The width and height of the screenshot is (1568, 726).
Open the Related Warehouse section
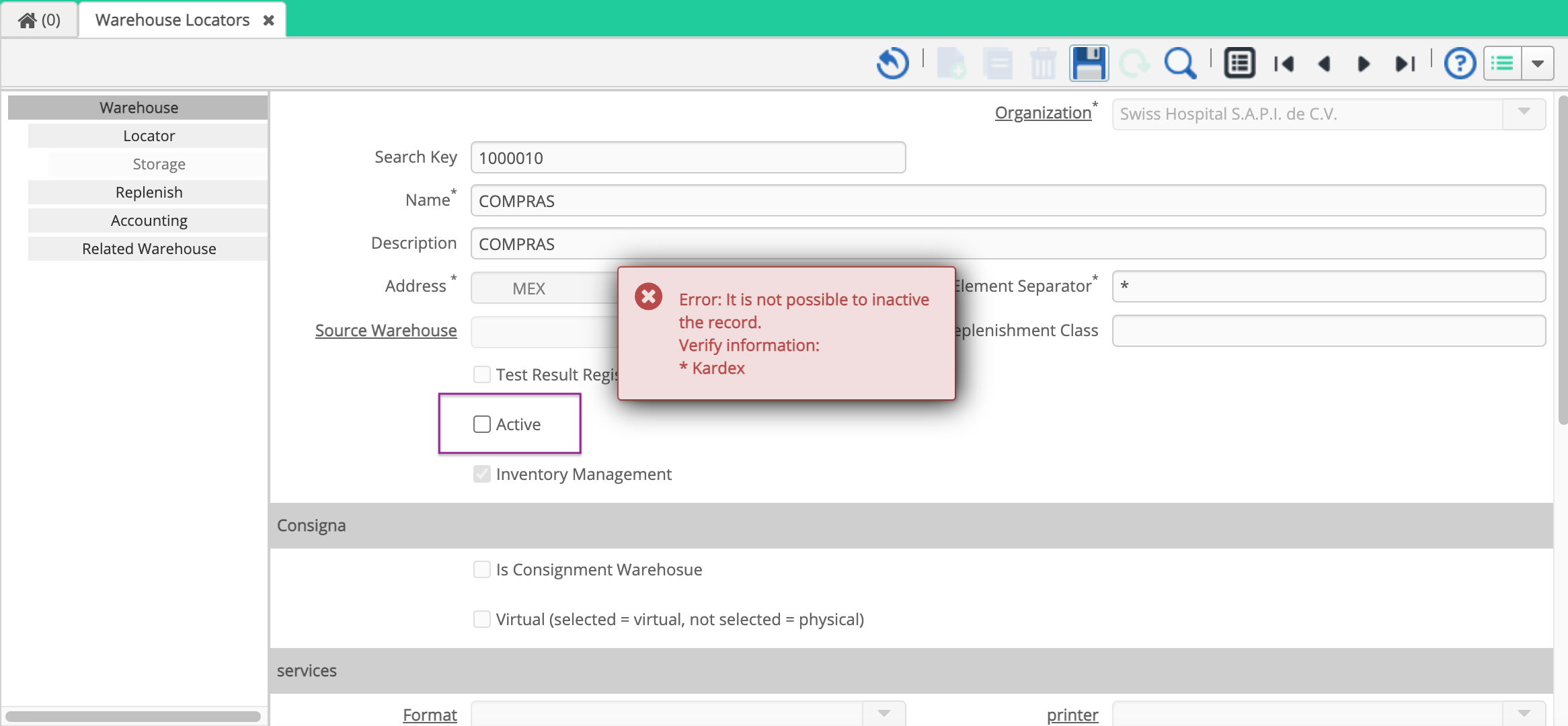click(149, 248)
